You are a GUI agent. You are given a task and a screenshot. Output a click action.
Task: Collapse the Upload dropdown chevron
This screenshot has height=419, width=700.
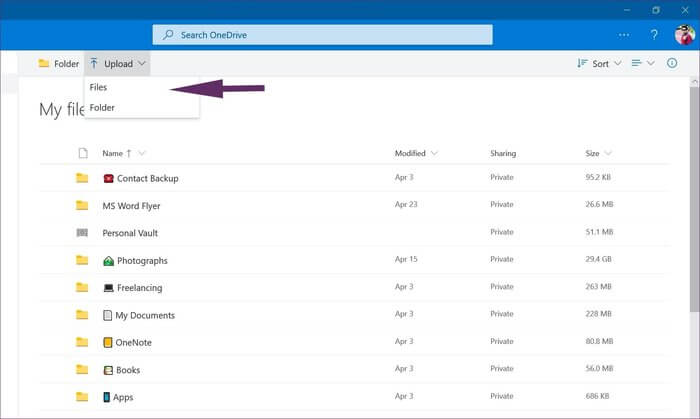coord(142,63)
